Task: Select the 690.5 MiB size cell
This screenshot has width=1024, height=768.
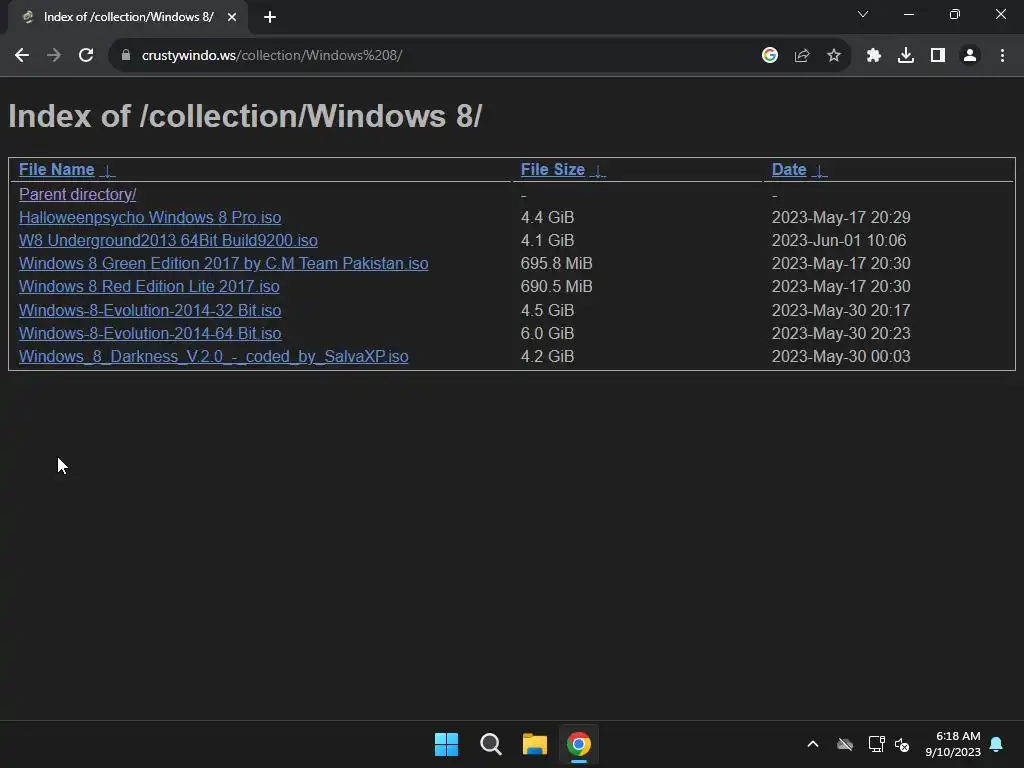Action: 556,287
